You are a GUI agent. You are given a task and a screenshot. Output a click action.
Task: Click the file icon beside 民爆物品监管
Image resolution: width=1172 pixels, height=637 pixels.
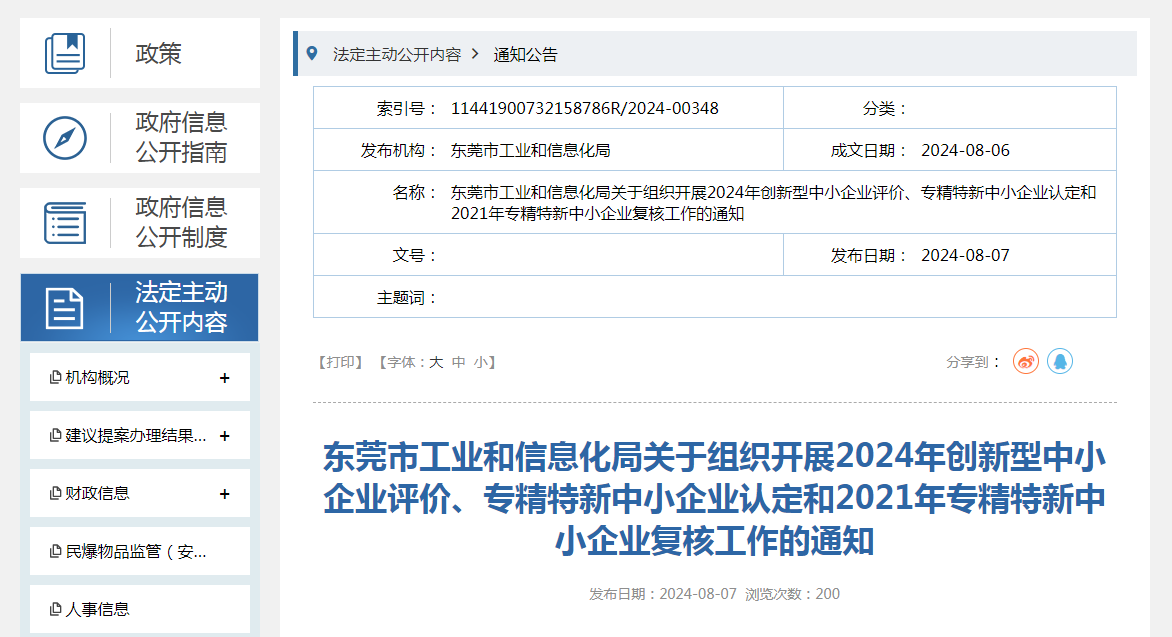tap(55, 551)
